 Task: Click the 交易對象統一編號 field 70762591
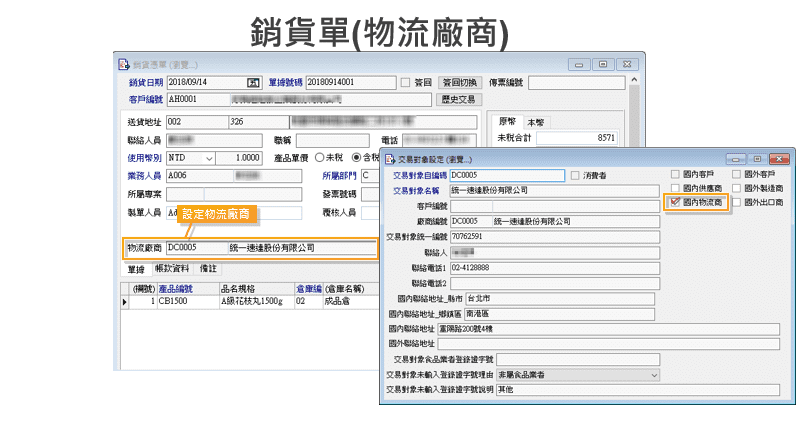[x=555, y=237]
